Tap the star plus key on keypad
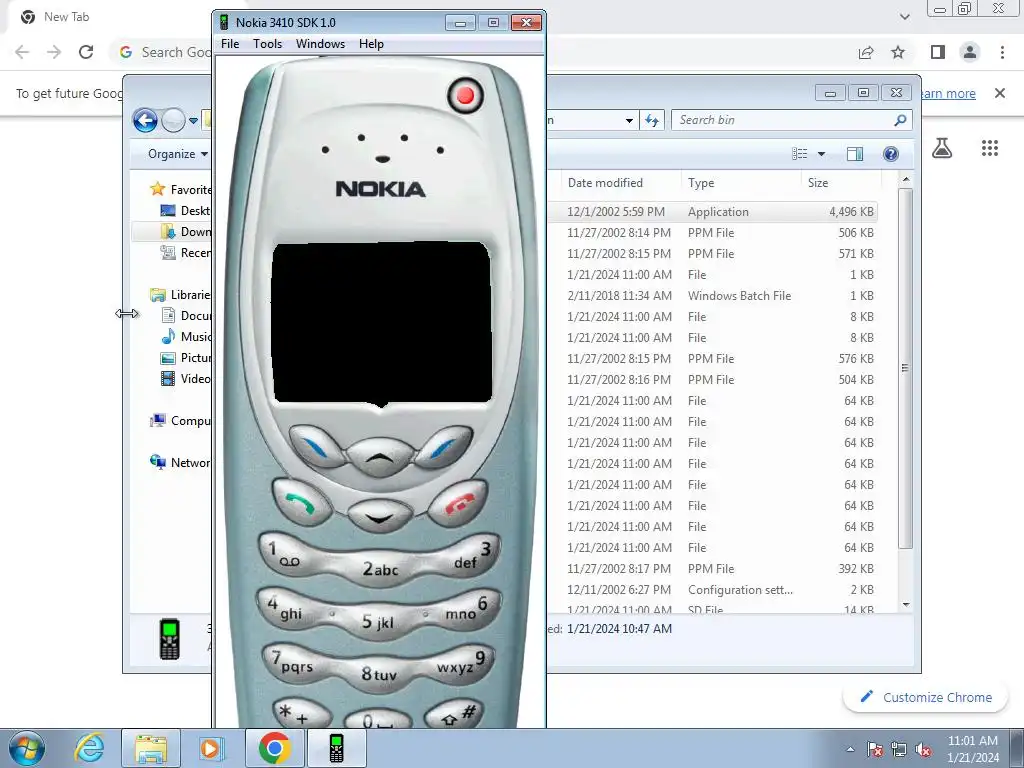Viewport: 1024px width, 768px height. 302,714
